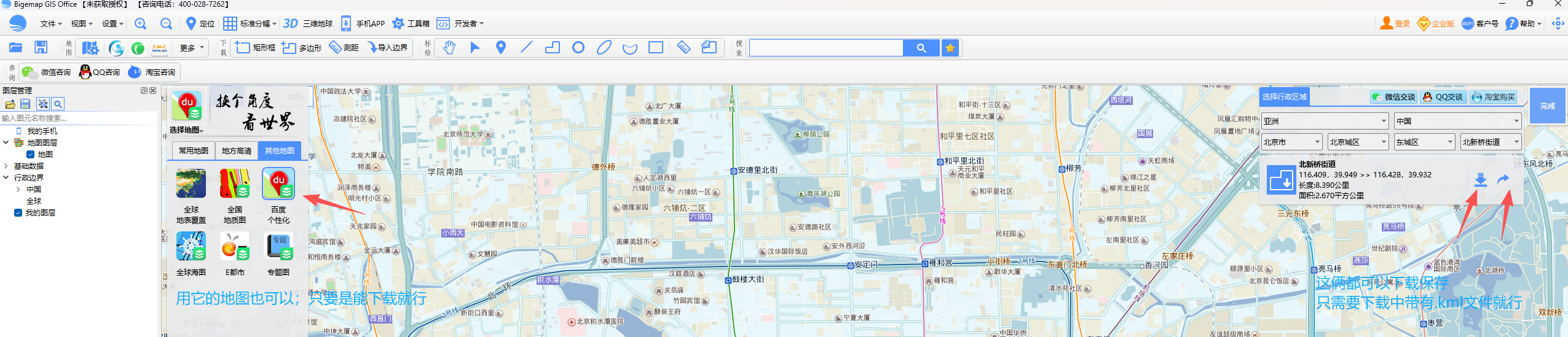Open the 亚洲 continent dropdown
The height and width of the screenshot is (337, 1568).
tap(1325, 121)
